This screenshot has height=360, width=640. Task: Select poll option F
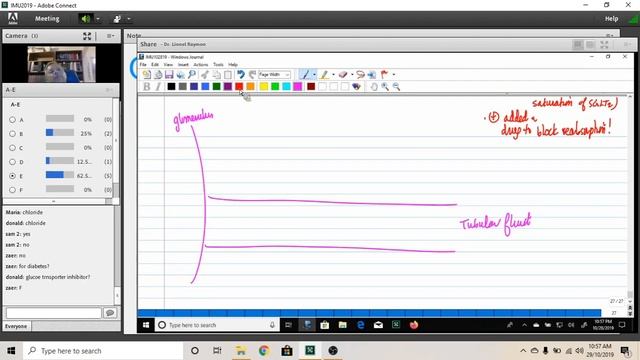[12, 190]
